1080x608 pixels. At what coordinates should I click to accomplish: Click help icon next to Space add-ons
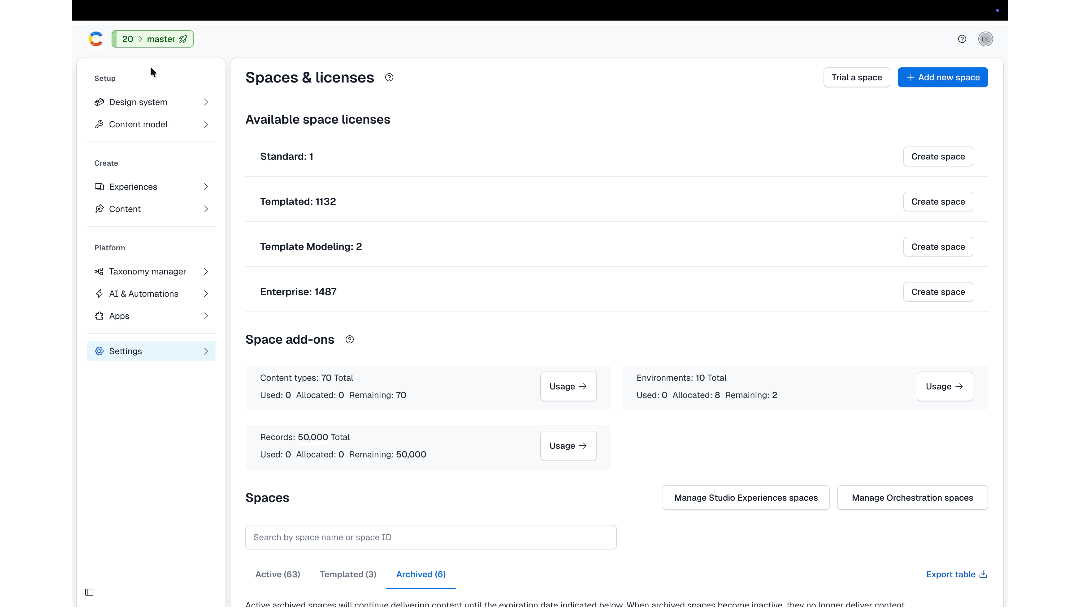(350, 339)
